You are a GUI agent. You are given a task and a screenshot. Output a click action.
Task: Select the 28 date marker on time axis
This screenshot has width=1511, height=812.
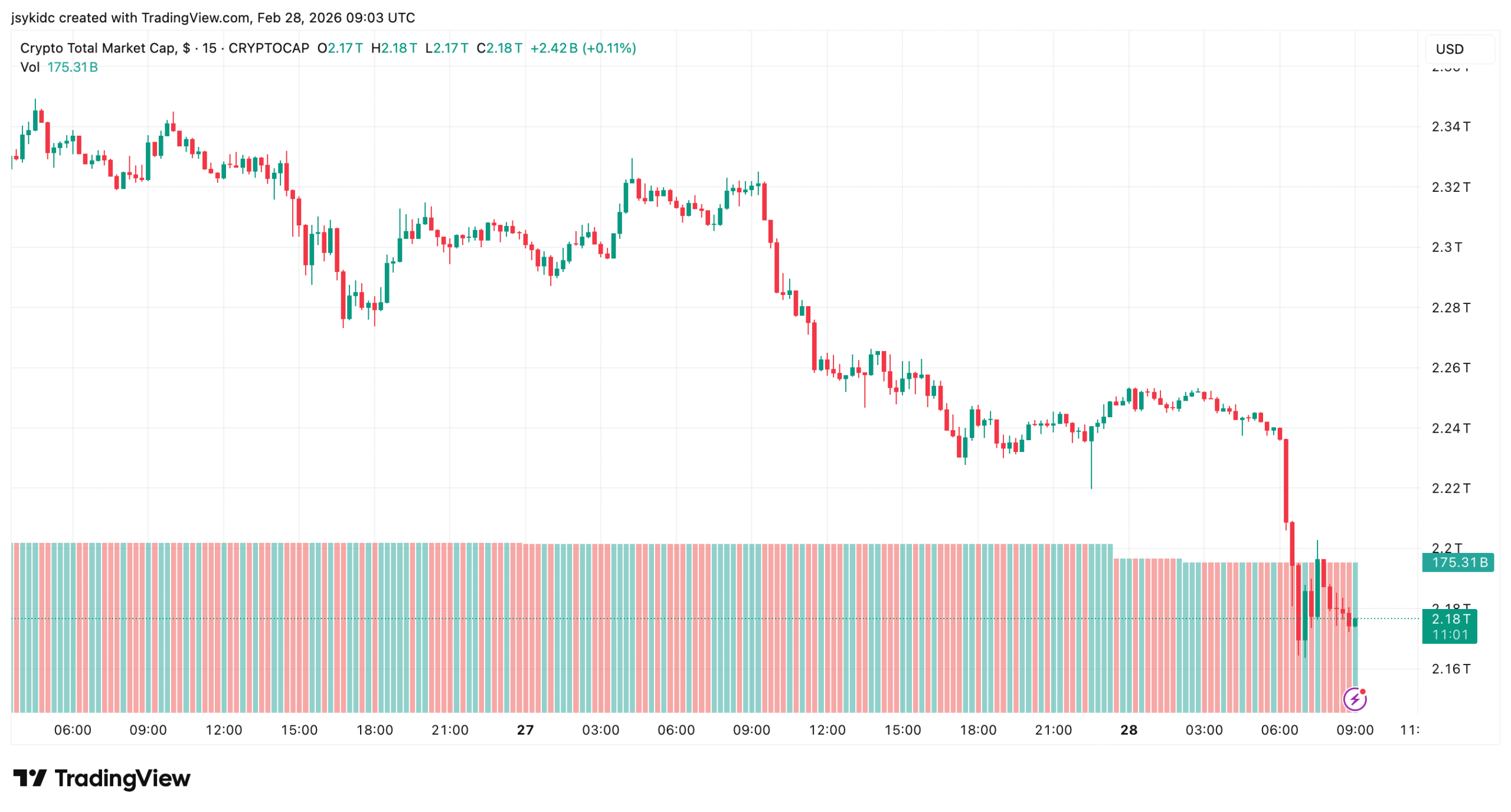tap(1129, 730)
